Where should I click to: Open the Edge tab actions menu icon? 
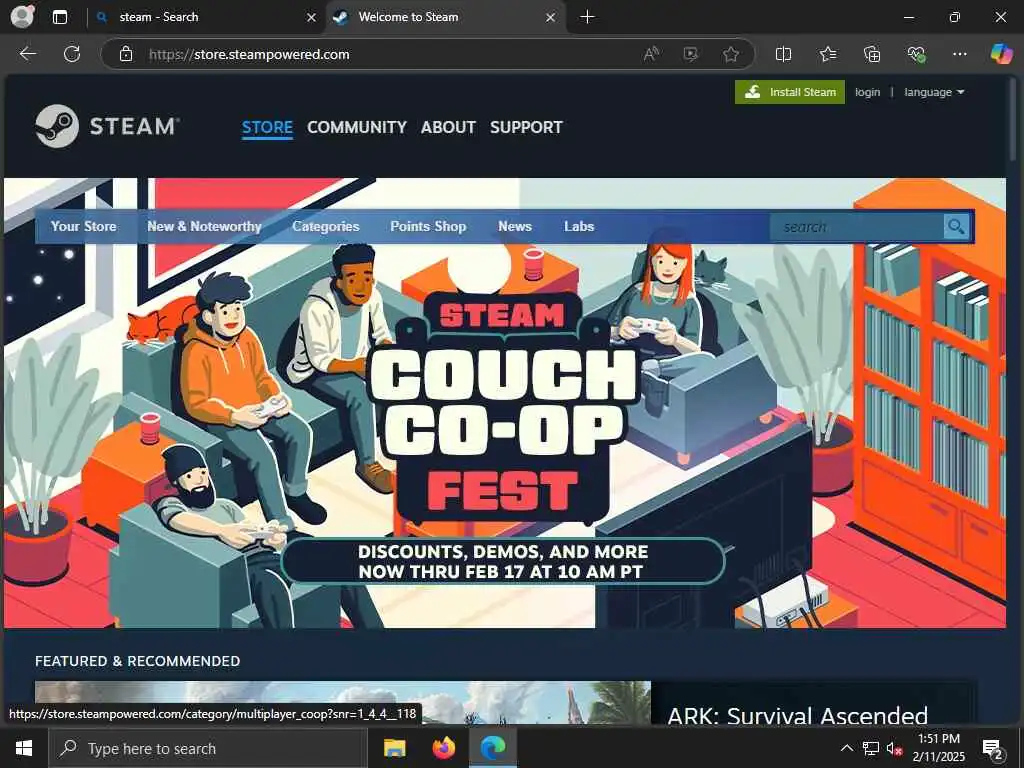[x=60, y=17]
